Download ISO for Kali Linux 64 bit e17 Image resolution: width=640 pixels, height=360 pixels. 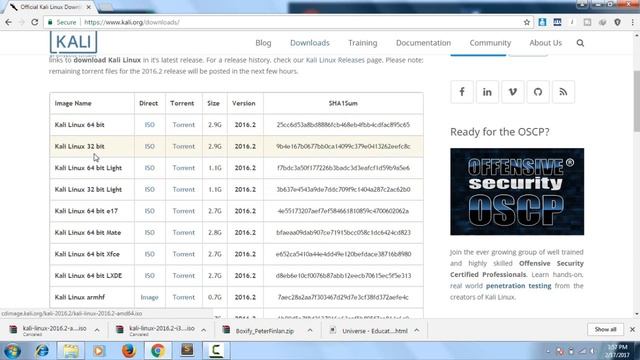(x=149, y=211)
